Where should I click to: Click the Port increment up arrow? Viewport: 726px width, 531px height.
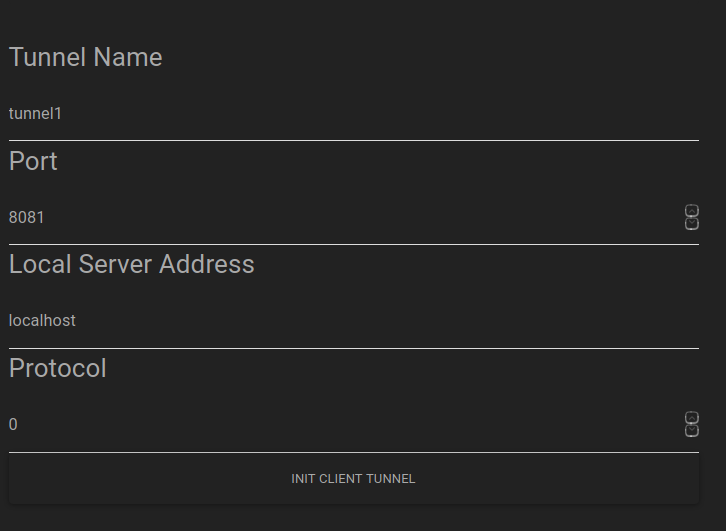[691, 211]
